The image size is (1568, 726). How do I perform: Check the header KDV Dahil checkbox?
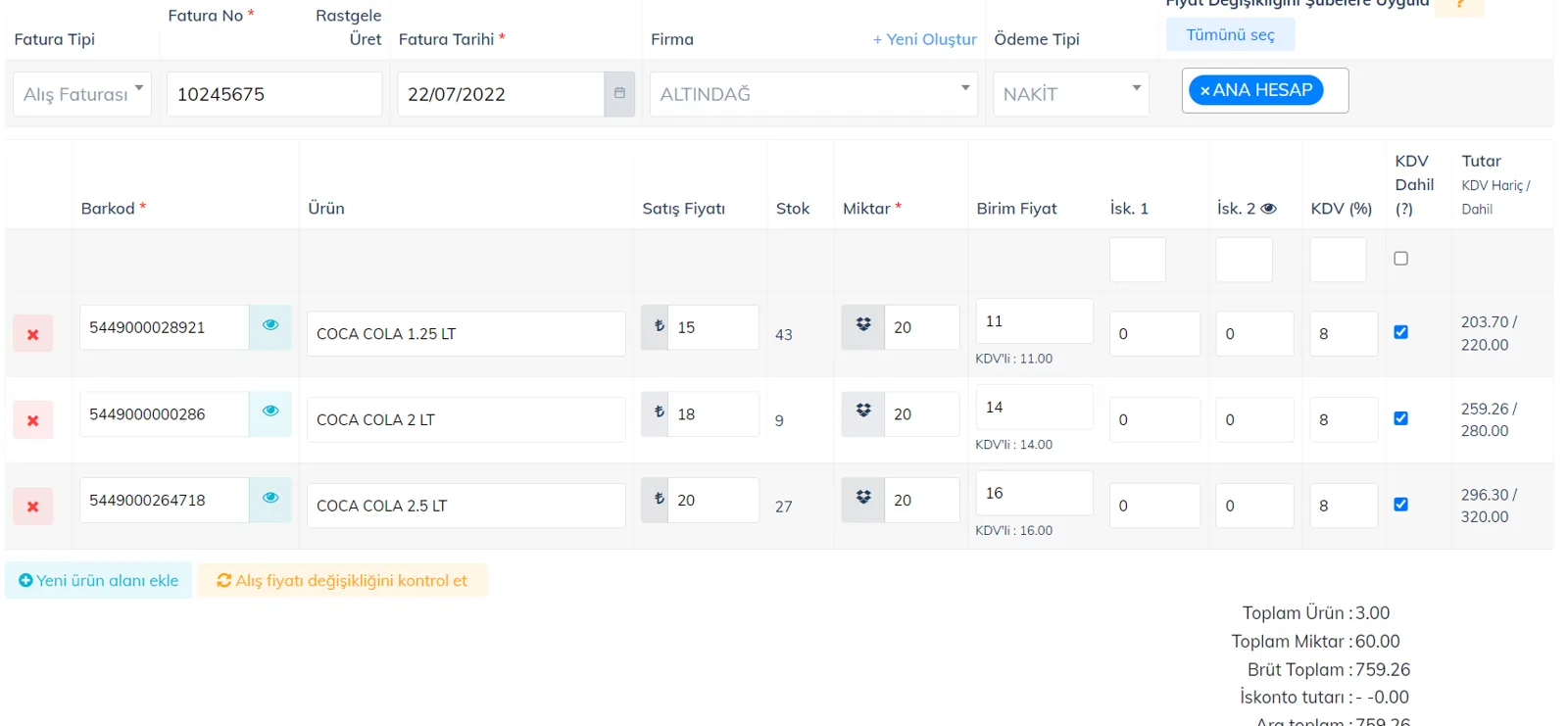[x=1400, y=259]
